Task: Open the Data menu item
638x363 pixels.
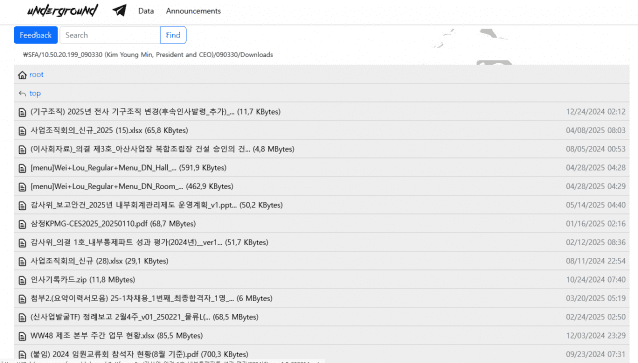Action: [146, 11]
